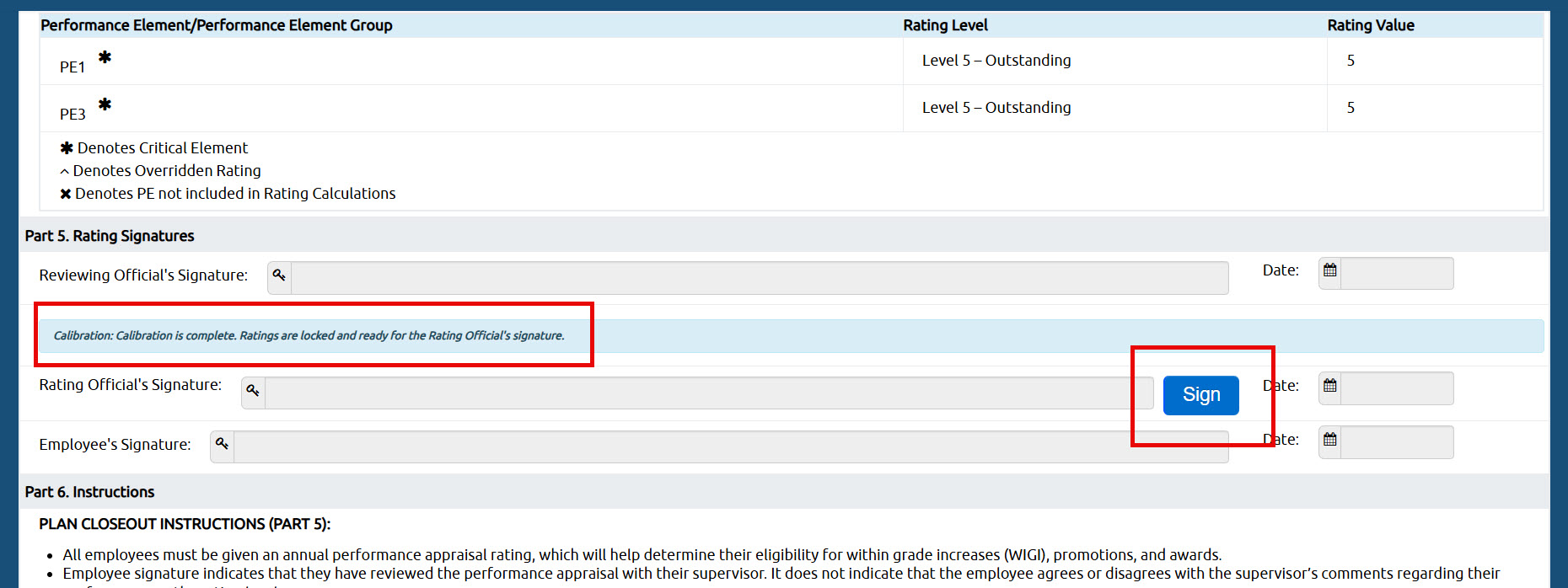This screenshot has width=1568, height=588.
Task: Click the 'Denotes Critical Element' legend text
Action: (x=162, y=148)
